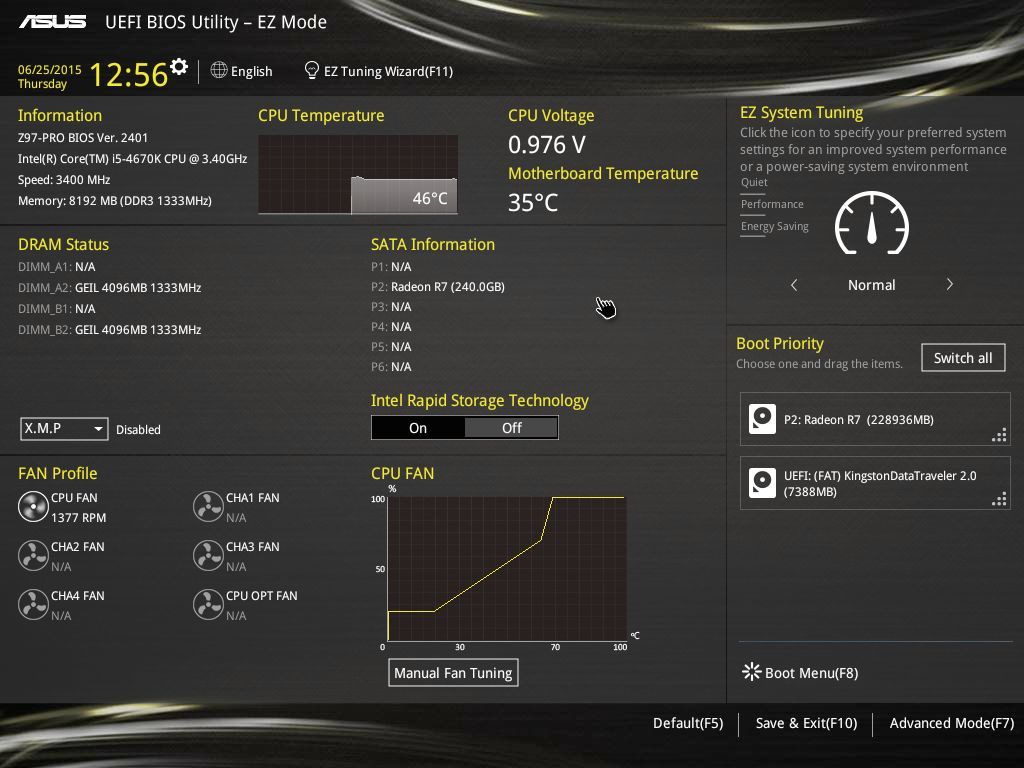Select the CHA1 FAN icon

tap(208, 507)
